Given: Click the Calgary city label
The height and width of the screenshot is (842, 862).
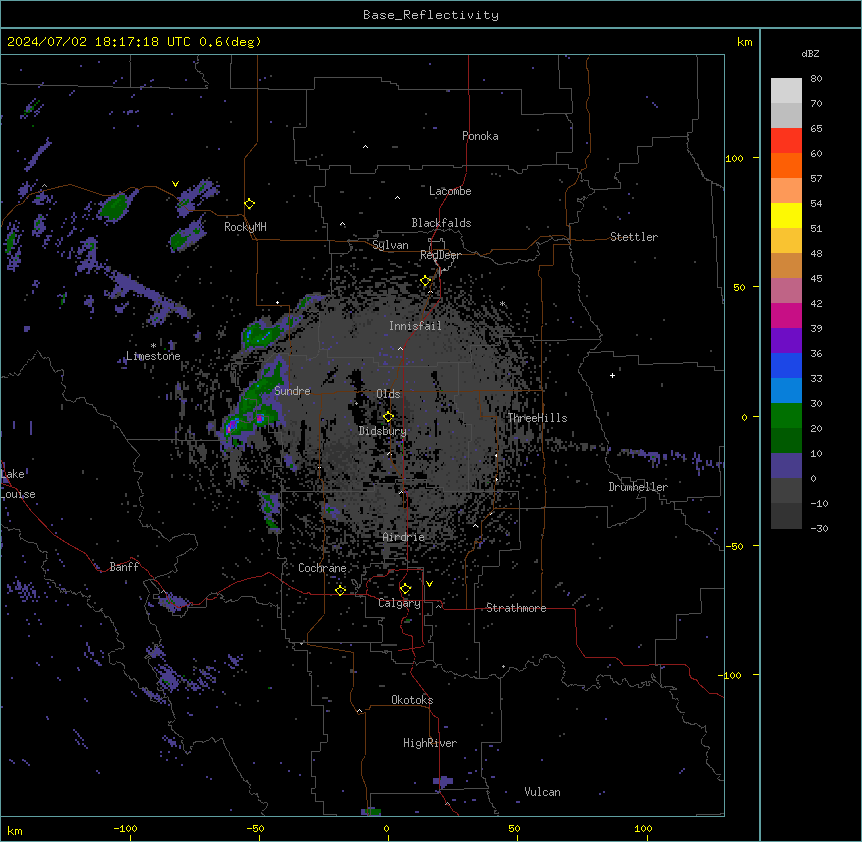Looking at the screenshot, I should [399, 603].
